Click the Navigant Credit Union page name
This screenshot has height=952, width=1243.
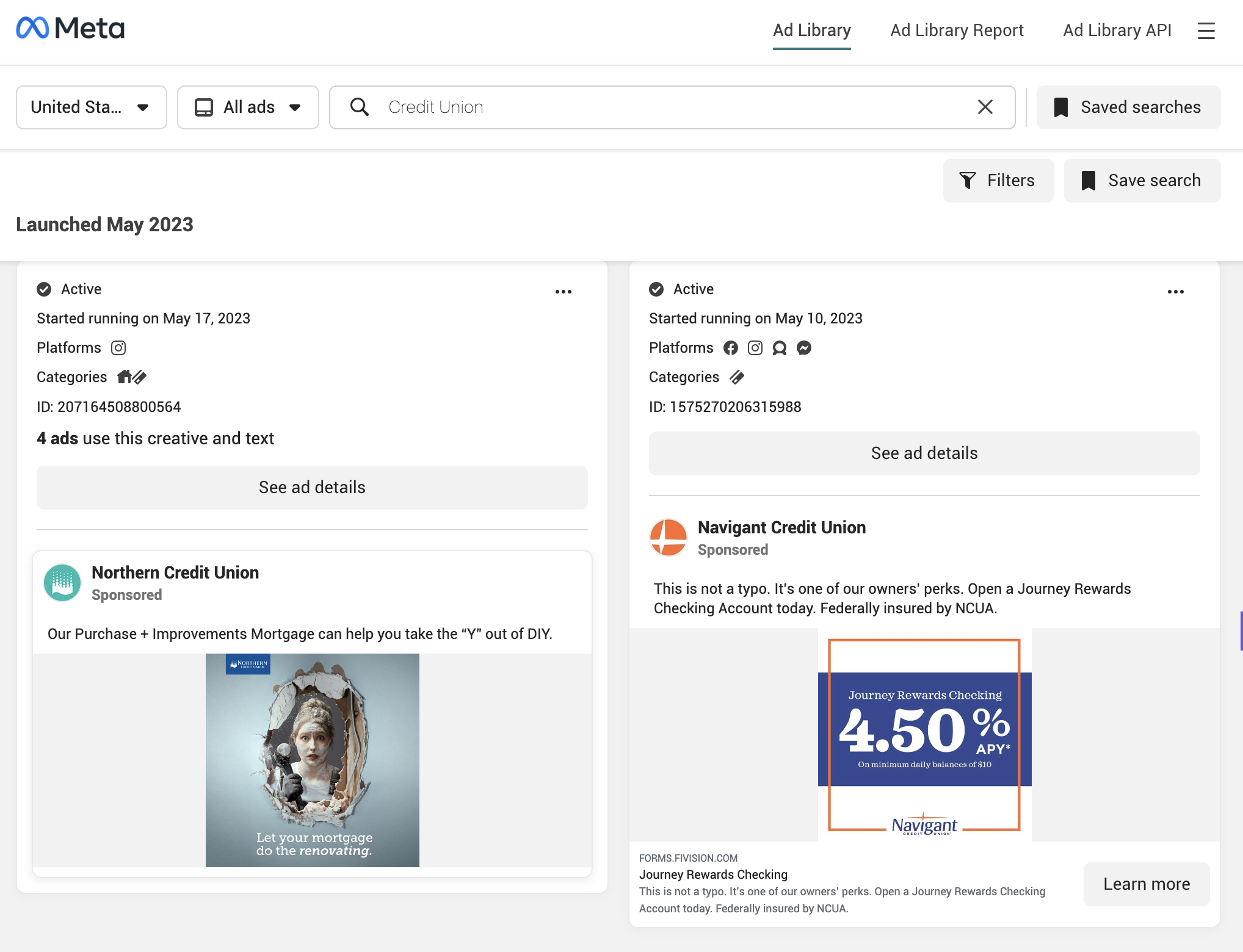pyautogui.click(x=781, y=527)
